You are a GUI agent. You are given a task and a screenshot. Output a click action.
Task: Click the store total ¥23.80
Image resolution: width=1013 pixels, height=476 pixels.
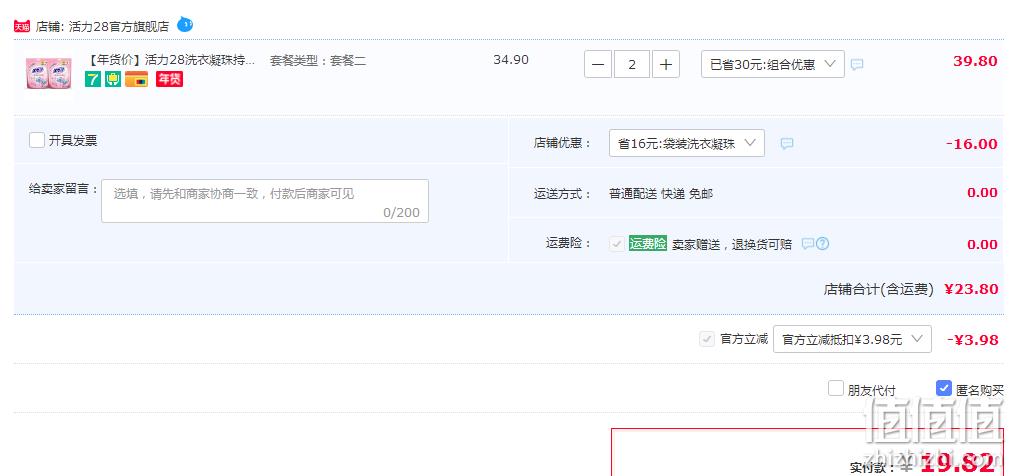972,289
